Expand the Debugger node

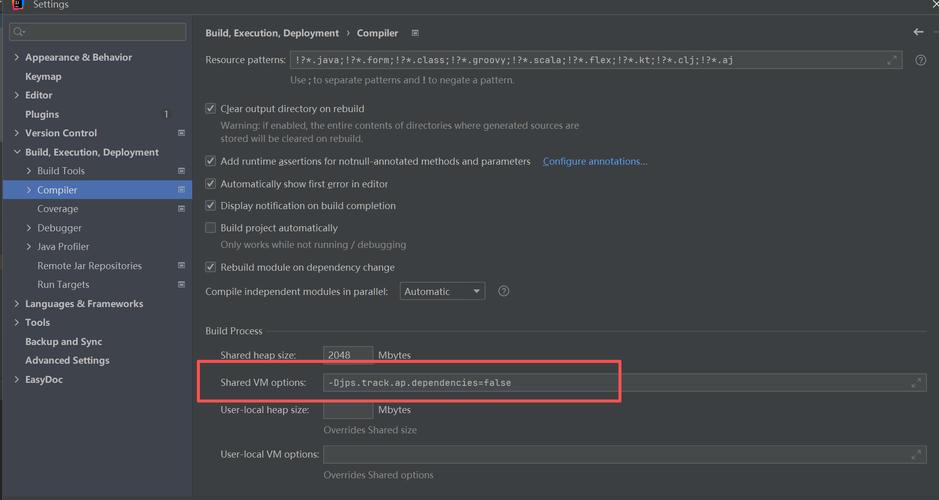29,228
